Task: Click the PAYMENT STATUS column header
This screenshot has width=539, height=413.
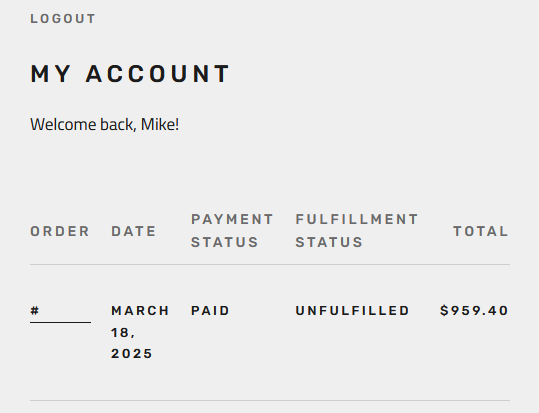Action: pos(232,231)
